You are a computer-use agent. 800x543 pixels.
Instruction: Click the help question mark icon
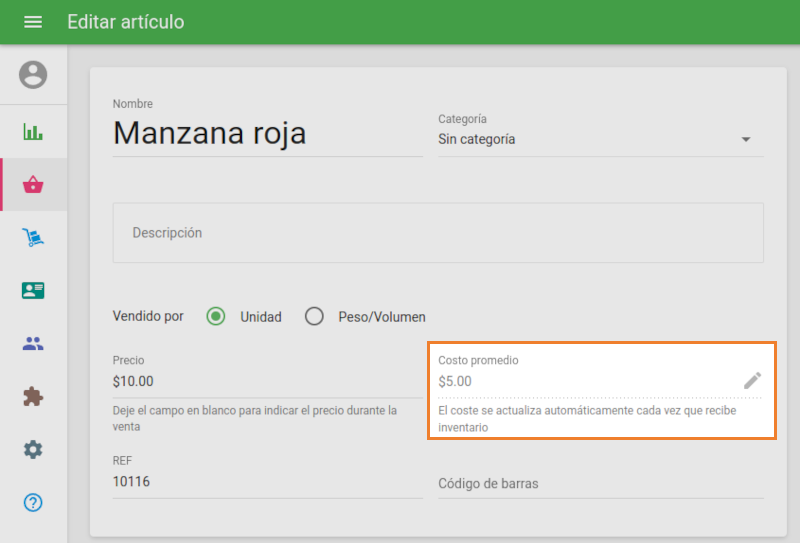point(33,502)
